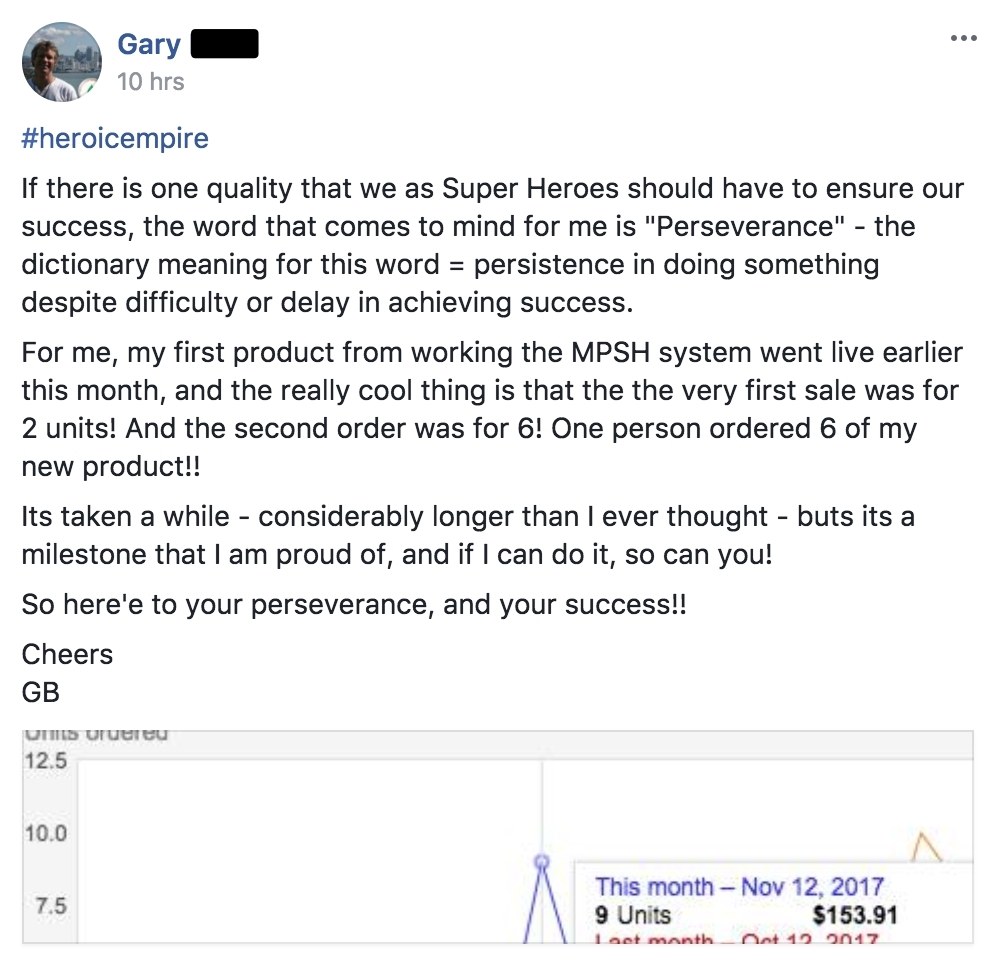Click the "Units ordered" chart heading
Image resolution: width=994 pixels, height=958 pixels.
(96, 735)
